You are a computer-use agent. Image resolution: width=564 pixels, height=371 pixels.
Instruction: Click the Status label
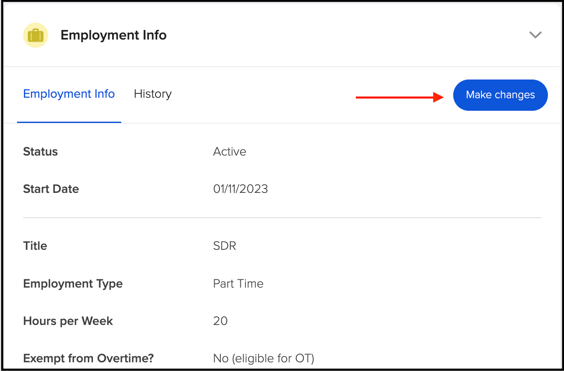point(40,151)
